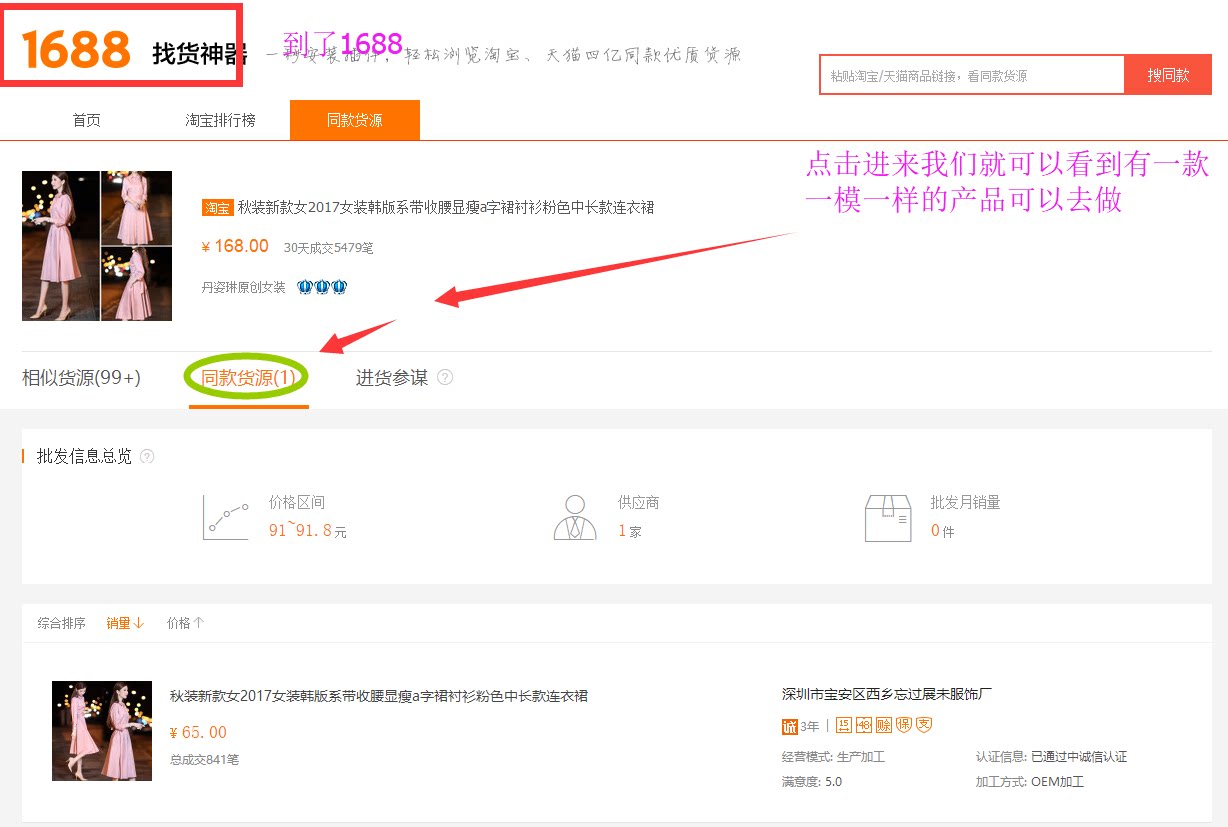Sort results by 价格 ascending
The image size is (1228, 827).
point(186,623)
